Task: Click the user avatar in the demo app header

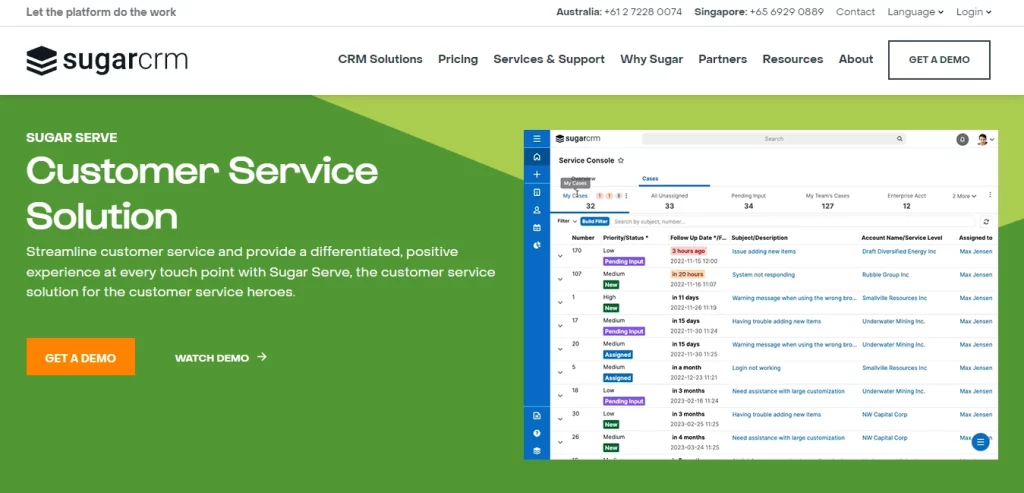Action: [x=982, y=139]
